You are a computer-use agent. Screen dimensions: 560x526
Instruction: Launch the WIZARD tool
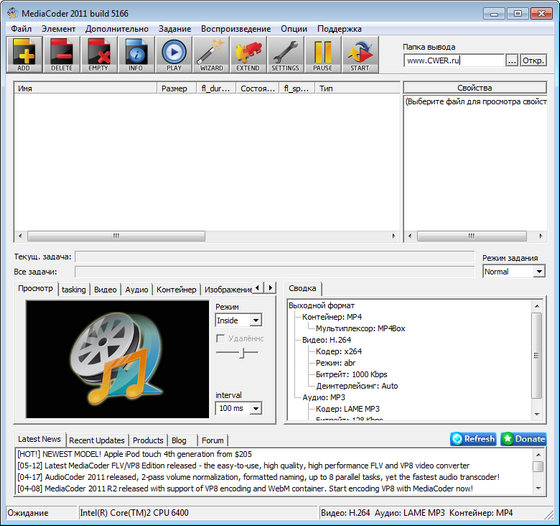pos(211,55)
